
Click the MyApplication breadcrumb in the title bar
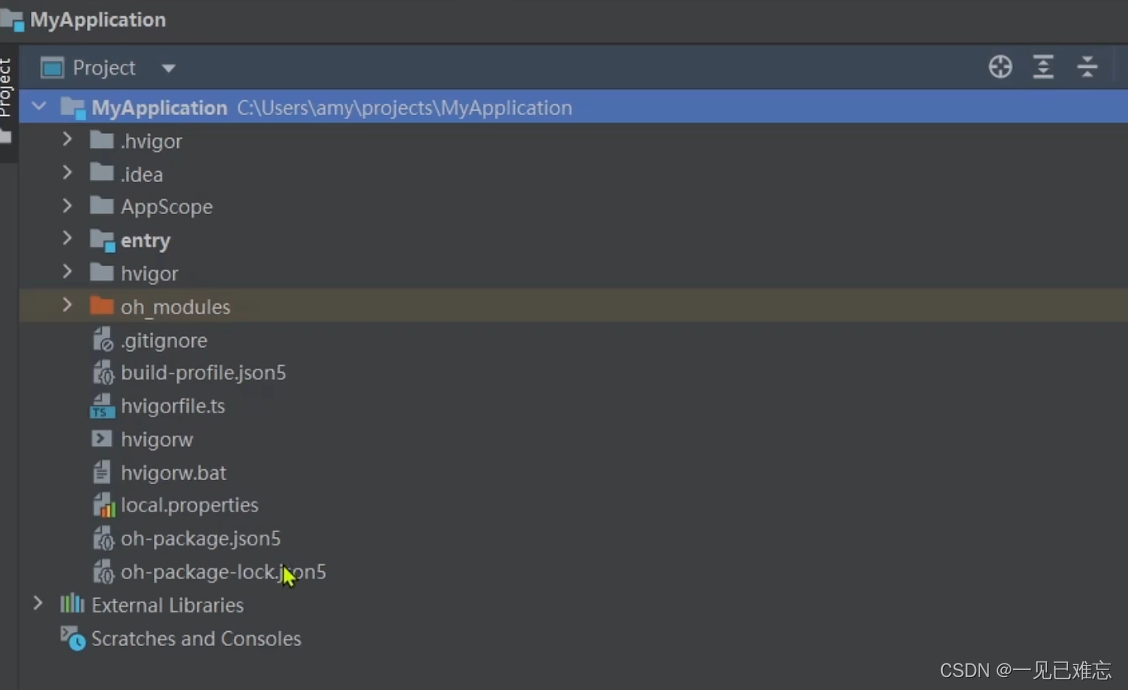point(98,19)
